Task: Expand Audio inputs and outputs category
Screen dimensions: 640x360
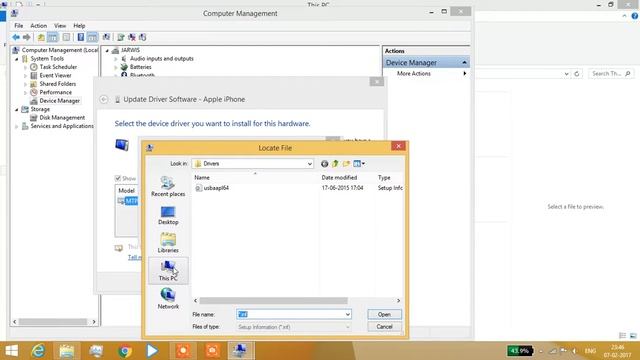Action: pos(116,59)
